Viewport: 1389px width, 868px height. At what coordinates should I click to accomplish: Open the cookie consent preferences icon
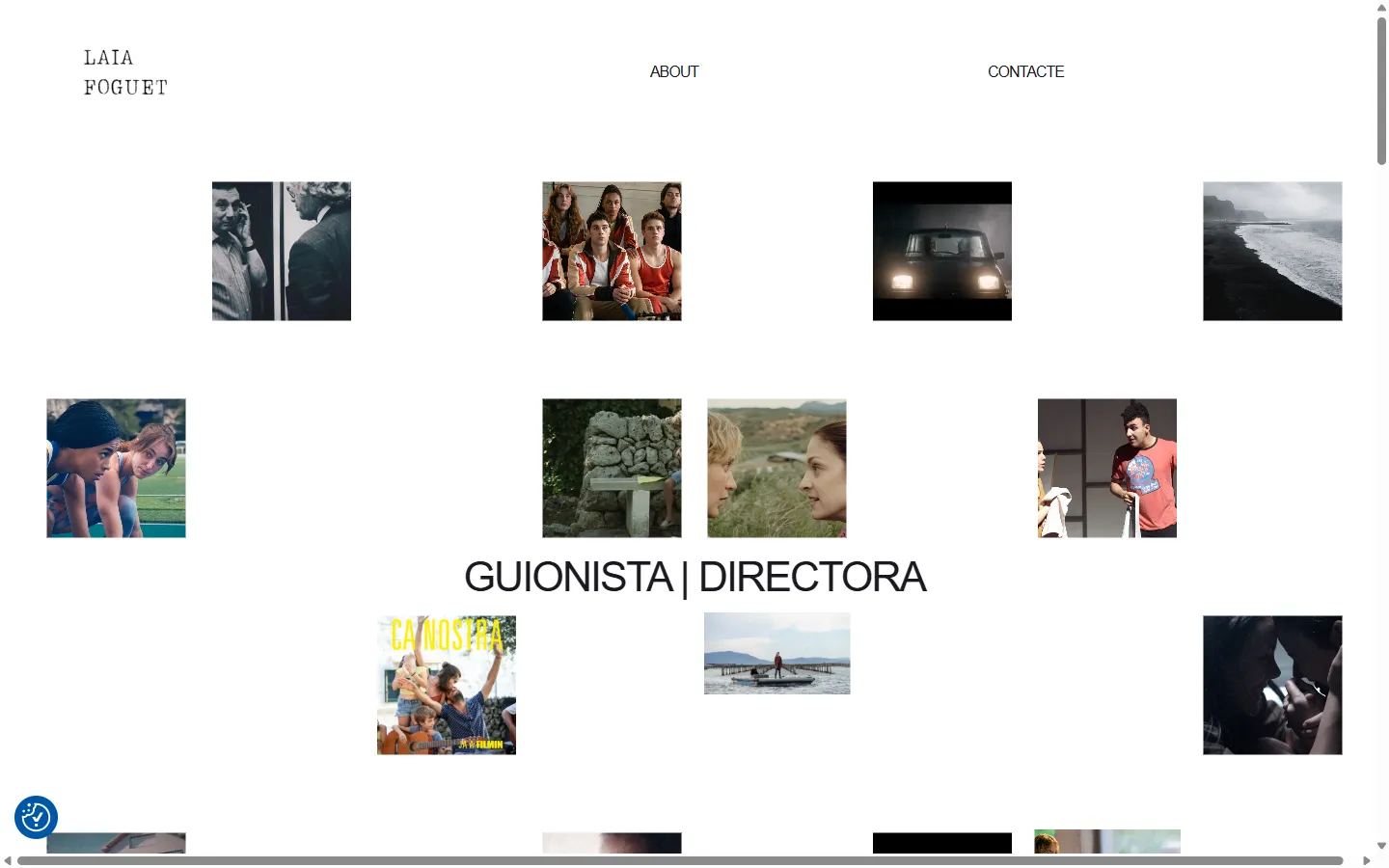tap(36, 817)
